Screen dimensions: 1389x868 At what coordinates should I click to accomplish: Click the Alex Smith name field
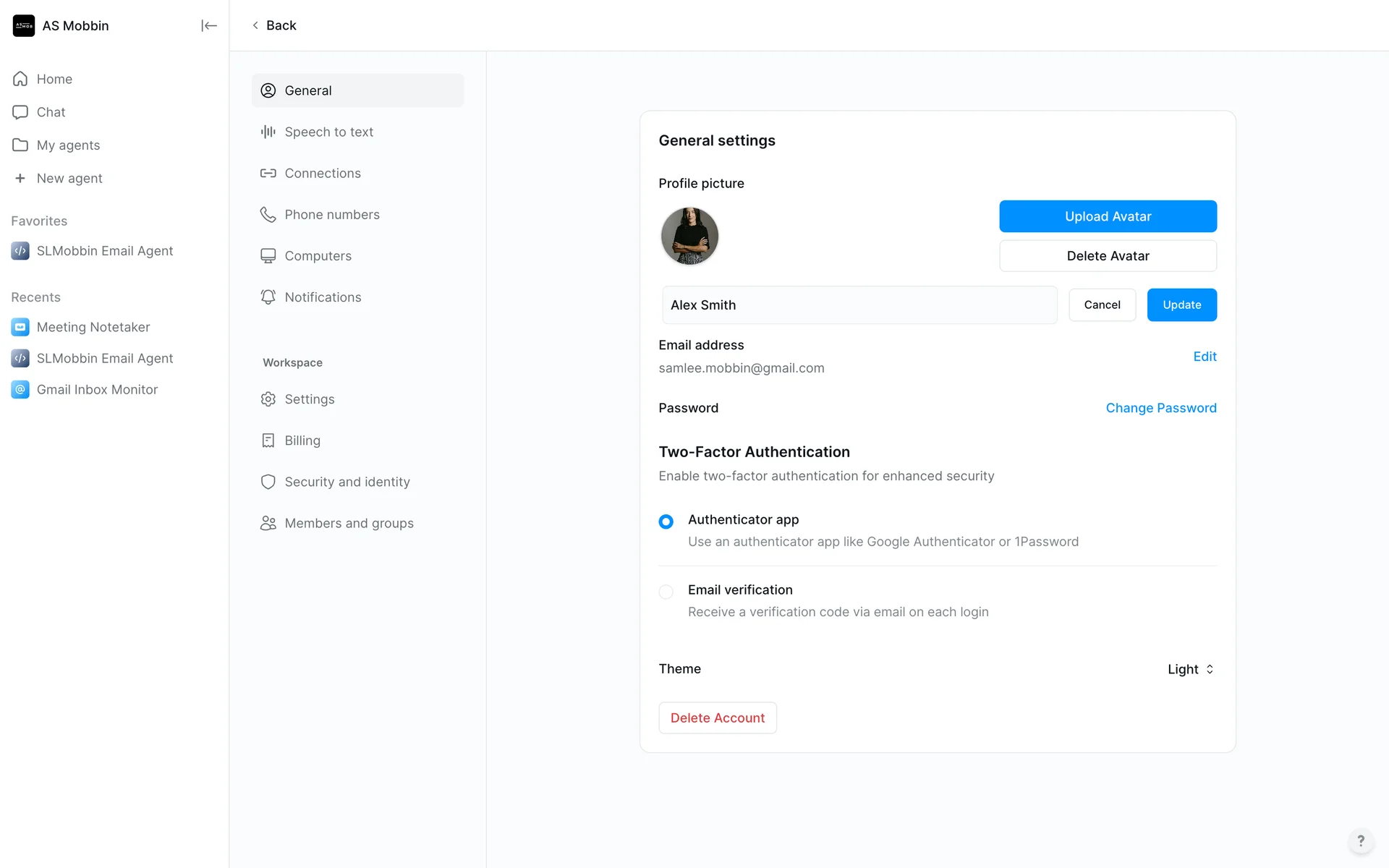[859, 305]
